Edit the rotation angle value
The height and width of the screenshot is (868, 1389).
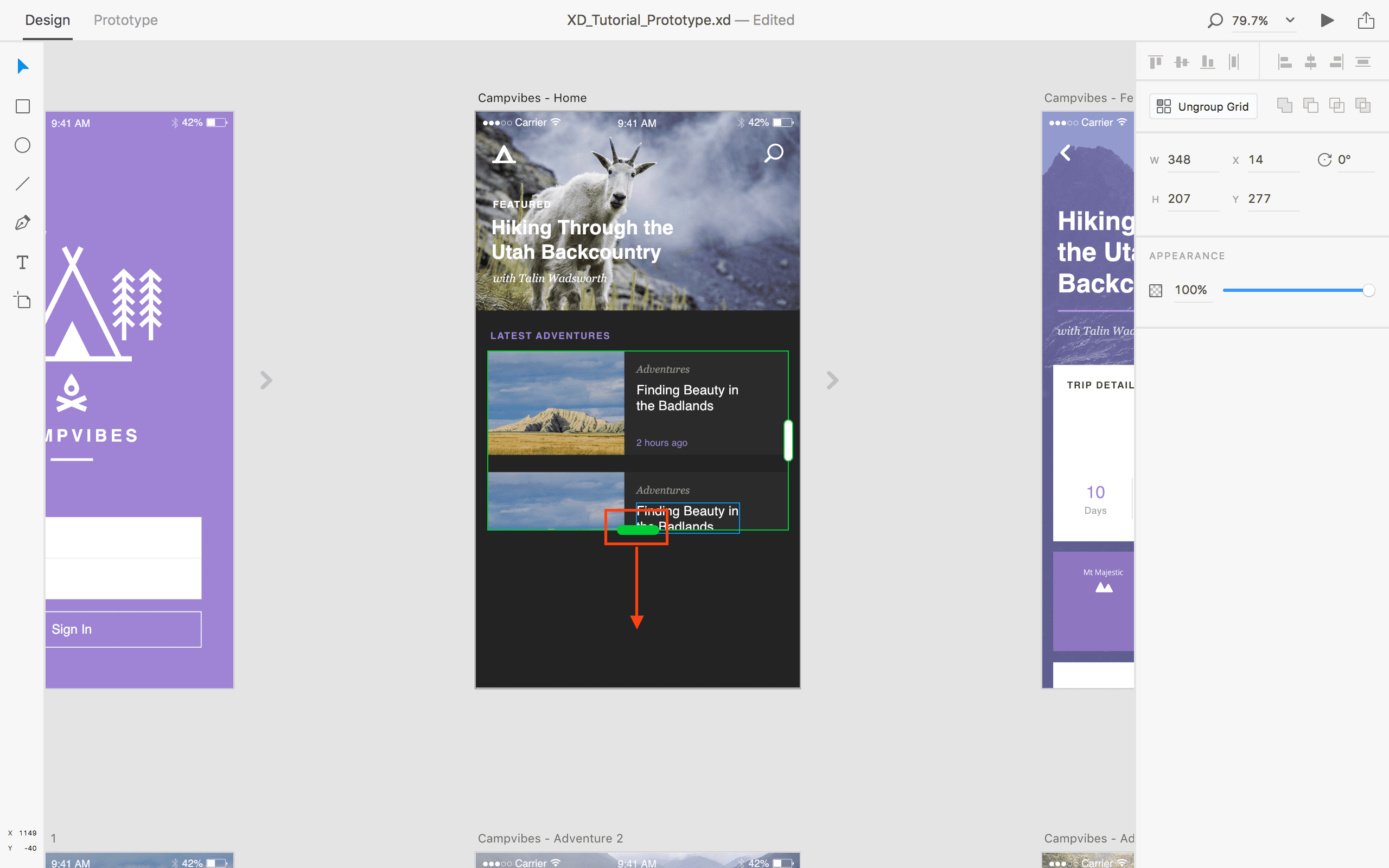tap(1346, 159)
